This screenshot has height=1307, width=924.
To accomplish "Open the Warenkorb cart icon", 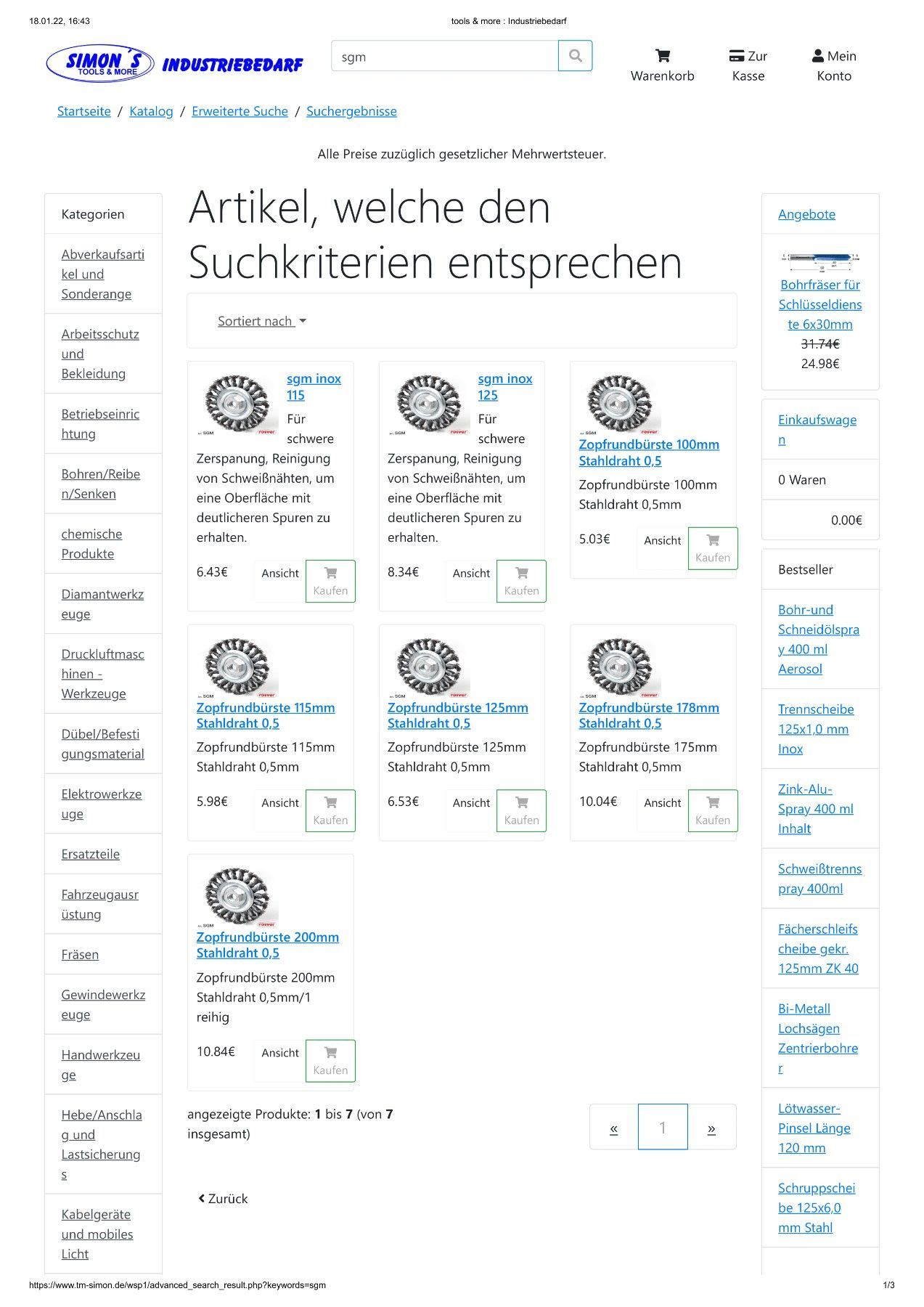I will coord(662,56).
